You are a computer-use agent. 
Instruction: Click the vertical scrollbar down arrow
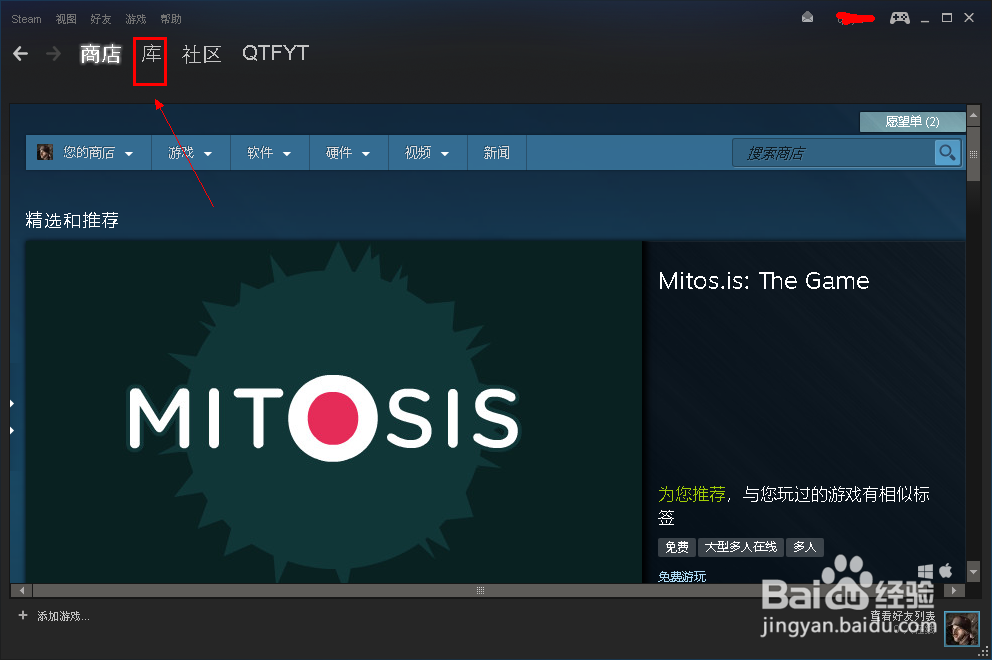(974, 571)
